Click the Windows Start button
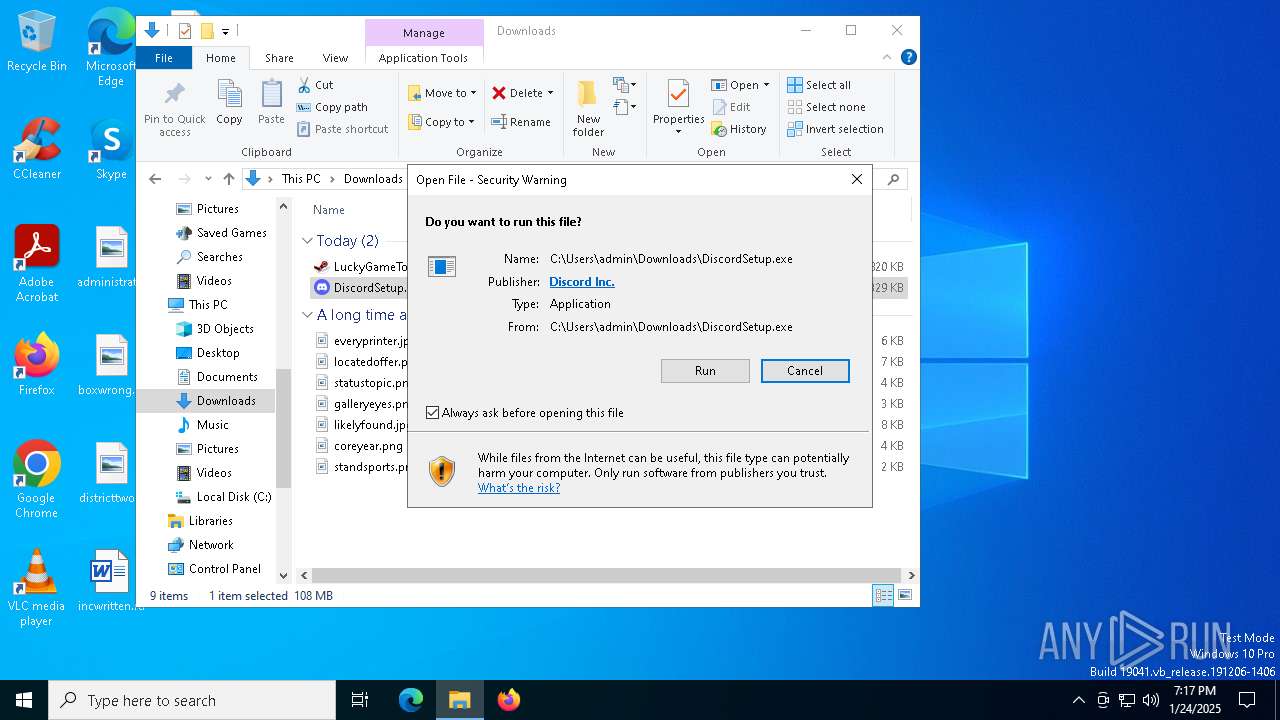 24,700
